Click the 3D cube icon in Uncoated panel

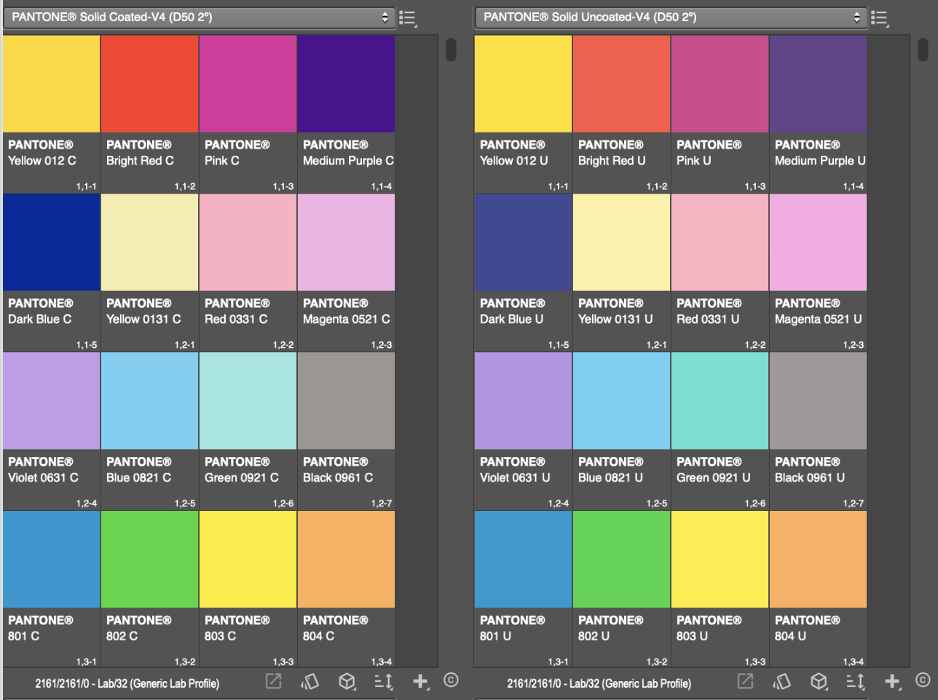pyautogui.click(x=819, y=681)
